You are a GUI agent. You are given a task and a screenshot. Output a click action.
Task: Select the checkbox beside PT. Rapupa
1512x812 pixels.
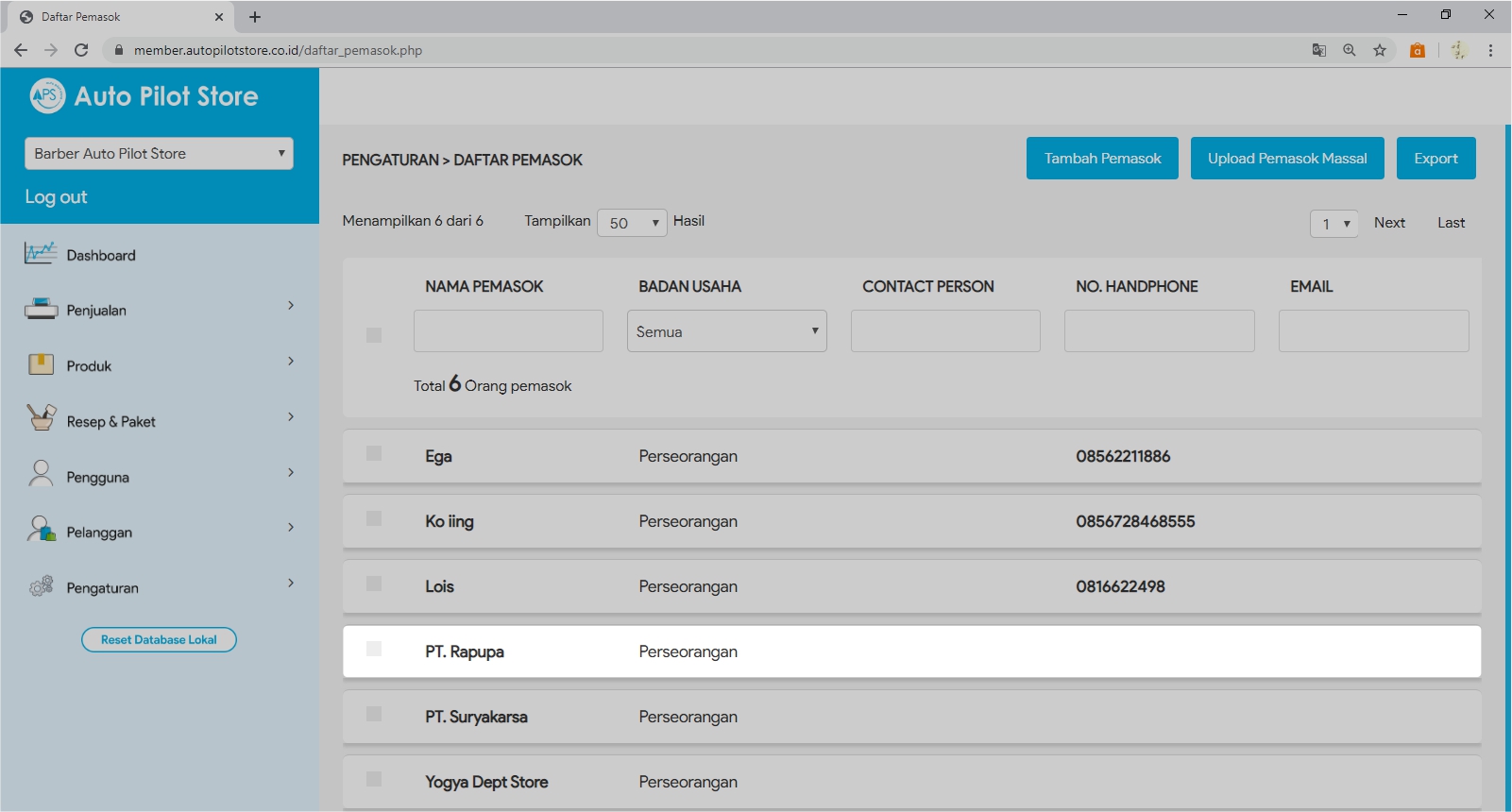pyautogui.click(x=374, y=649)
